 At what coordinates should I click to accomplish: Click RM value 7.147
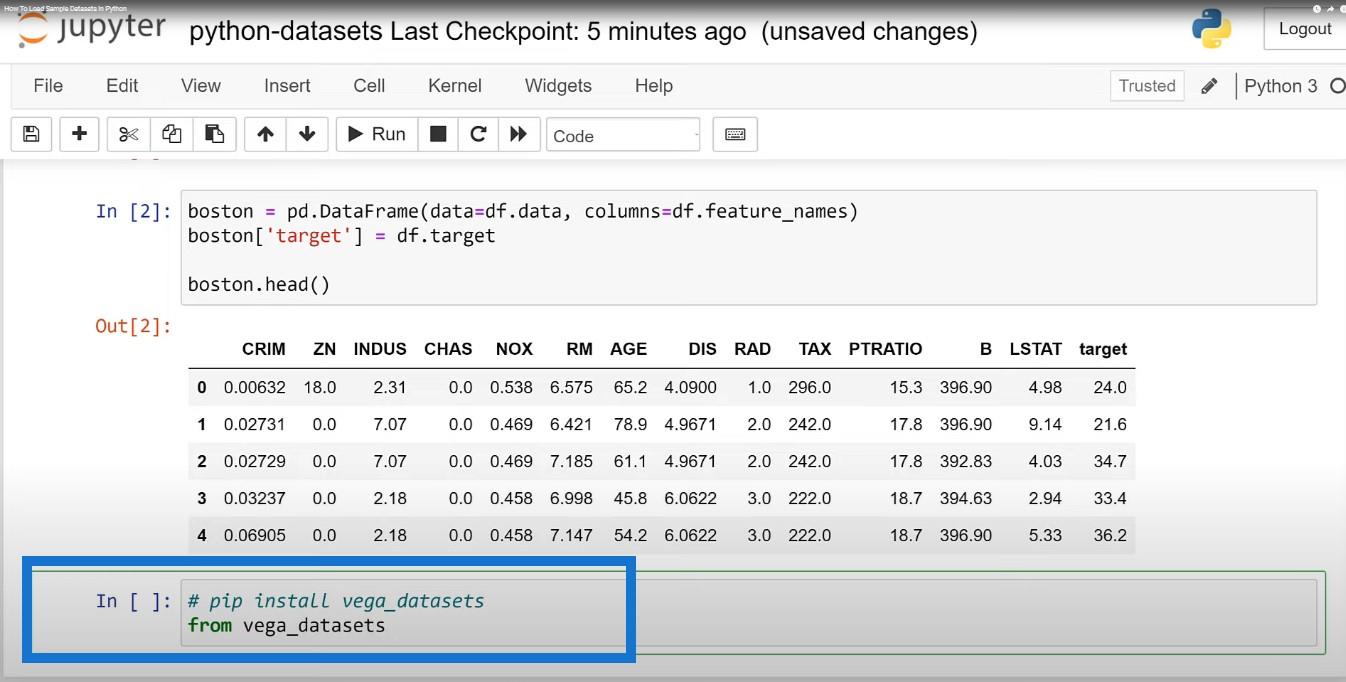[x=571, y=535]
